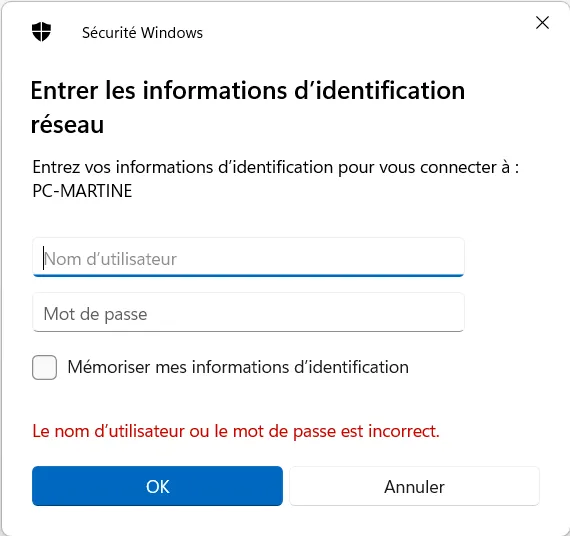Viewport: 570px width, 536px height.
Task: Select the Mot de passe field
Action: coord(248,312)
